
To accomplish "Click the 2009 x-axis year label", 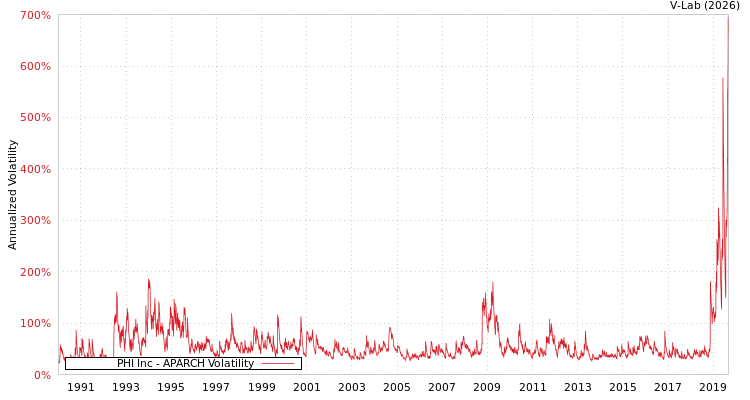I will coord(487,387).
